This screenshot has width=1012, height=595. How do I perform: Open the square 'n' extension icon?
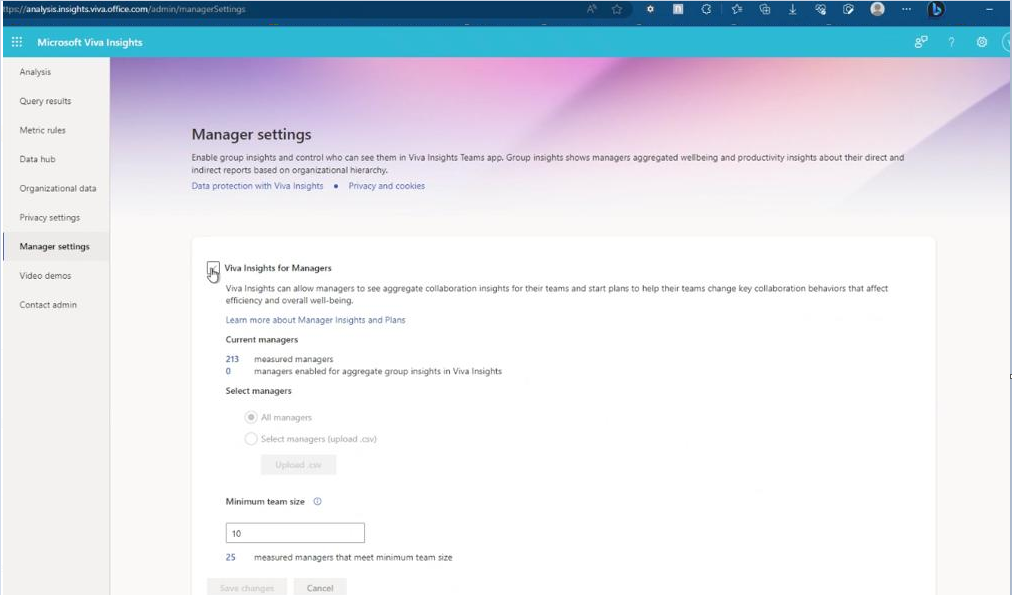(x=678, y=9)
